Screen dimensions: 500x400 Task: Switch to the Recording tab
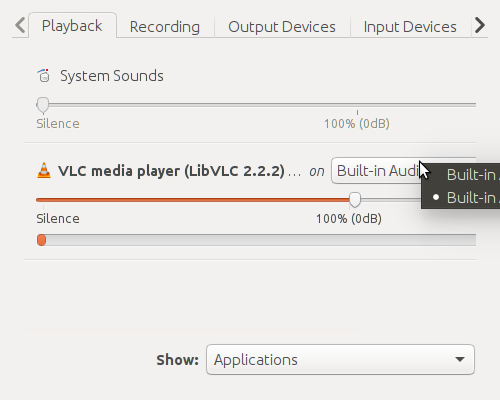pos(165,27)
